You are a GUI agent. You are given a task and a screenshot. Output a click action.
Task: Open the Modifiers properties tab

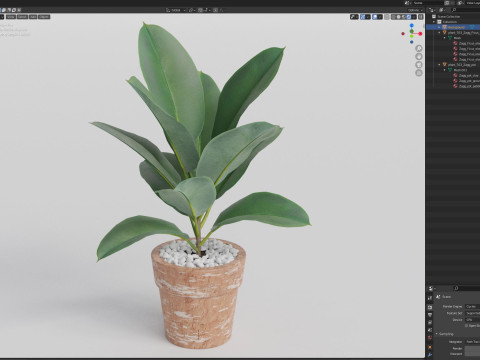click(430, 355)
